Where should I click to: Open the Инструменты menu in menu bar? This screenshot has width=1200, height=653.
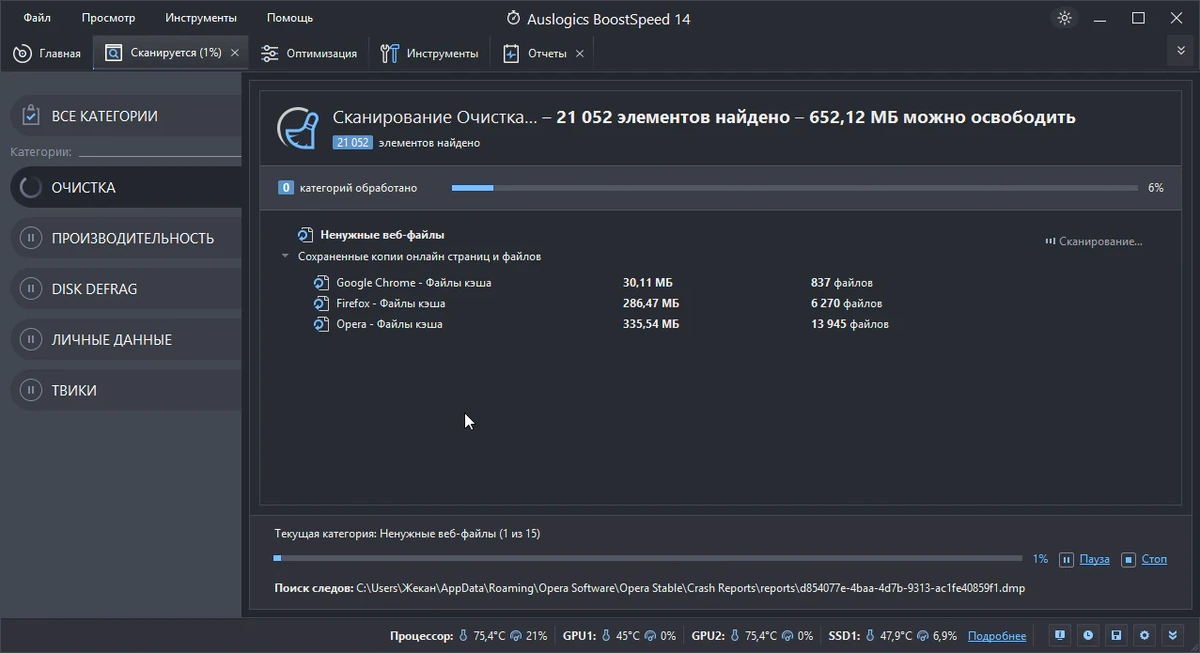click(201, 18)
